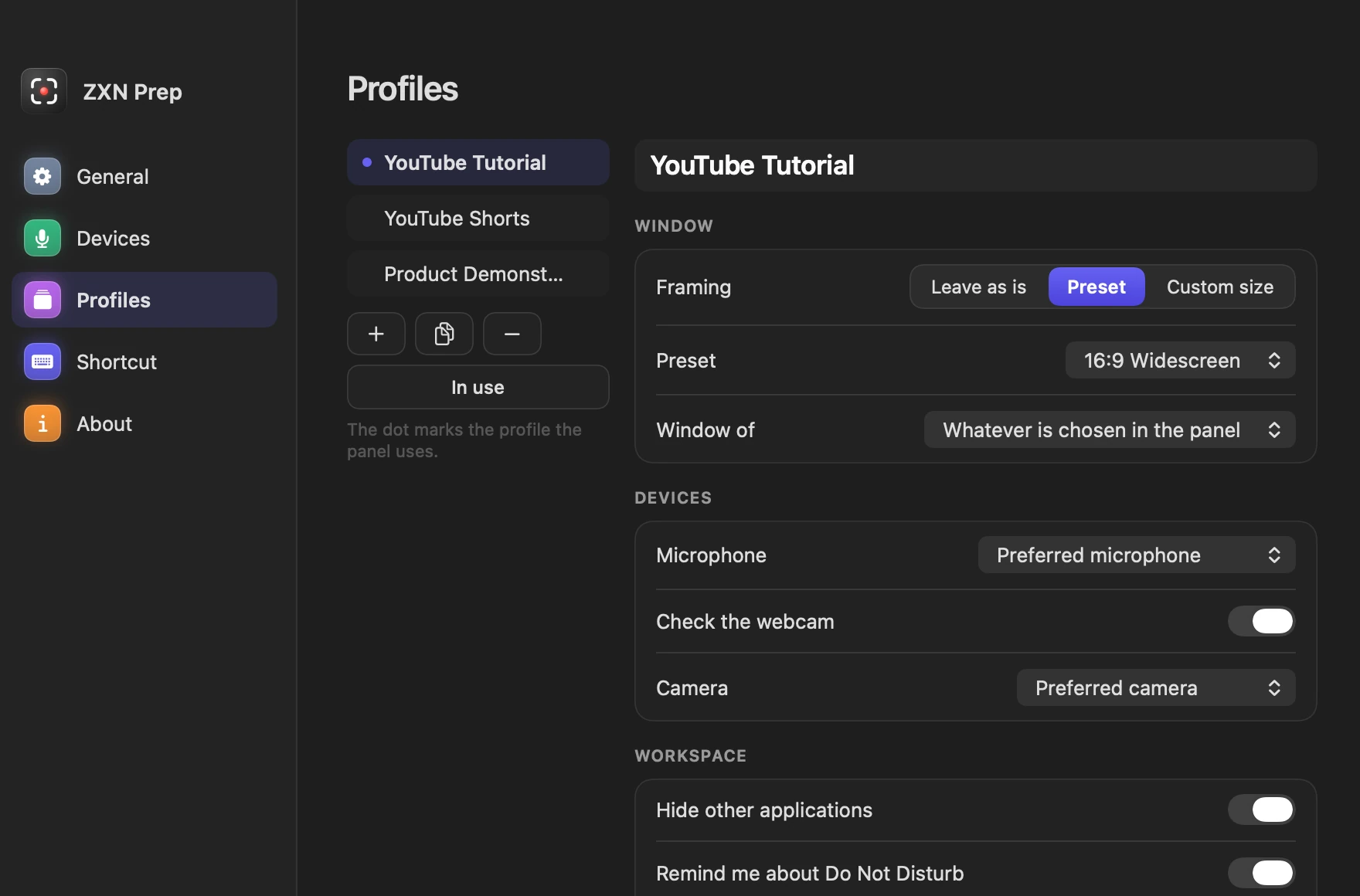Open the 16:9 Widescreen preset dropdown
Image resolution: width=1360 pixels, height=896 pixels.
click(x=1180, y=360)
